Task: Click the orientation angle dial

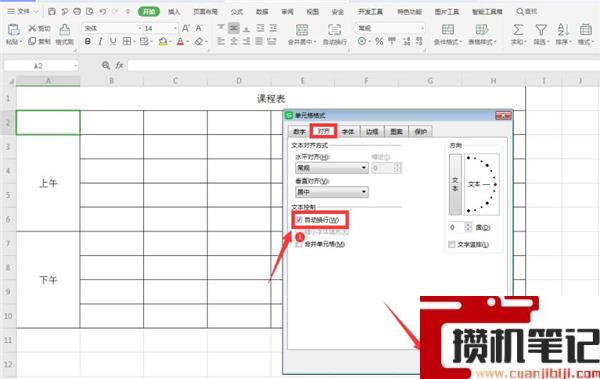Action: 482,184
